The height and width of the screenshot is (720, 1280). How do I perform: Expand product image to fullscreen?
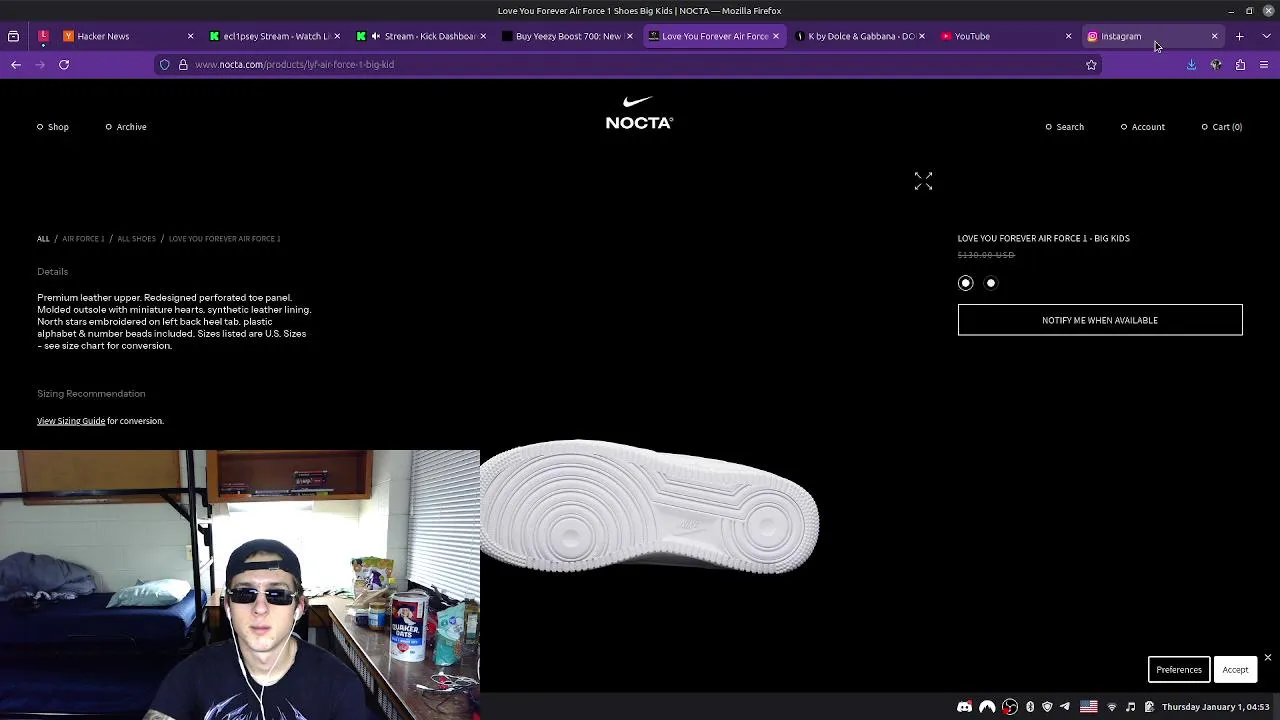pos(923,181)
